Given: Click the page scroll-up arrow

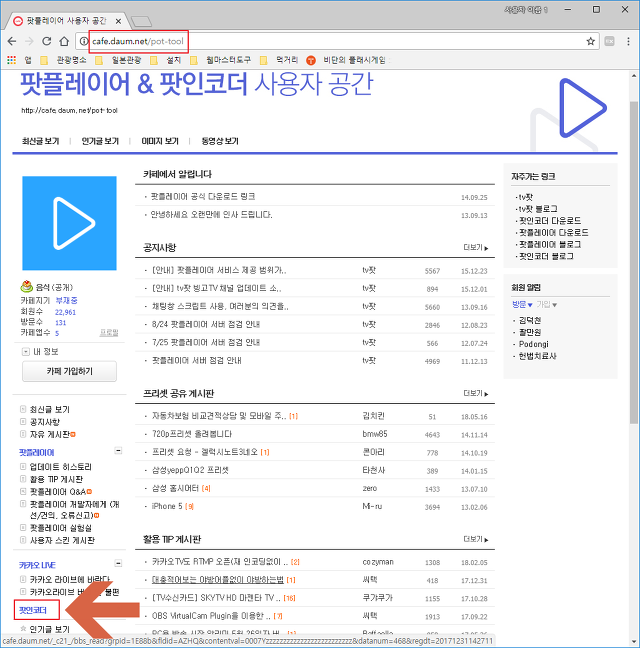Looking at the screenshot, I should tap(634, 76).
